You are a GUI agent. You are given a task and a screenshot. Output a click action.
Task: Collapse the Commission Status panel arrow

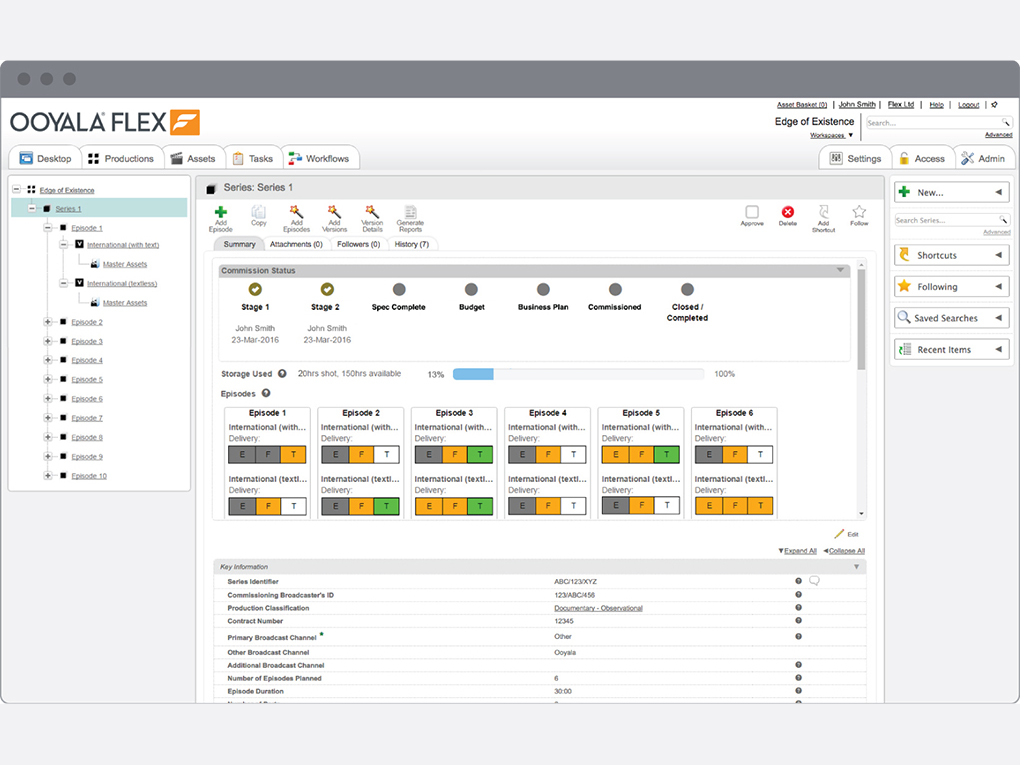pyautogui.click(x=840, y=270)
